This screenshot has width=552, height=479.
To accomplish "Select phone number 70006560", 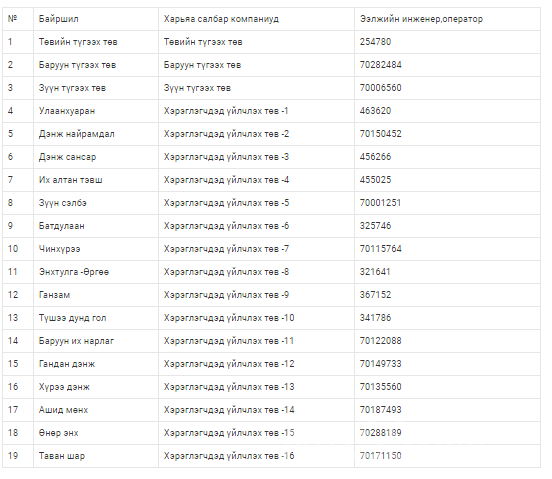I will coord(381,88).
